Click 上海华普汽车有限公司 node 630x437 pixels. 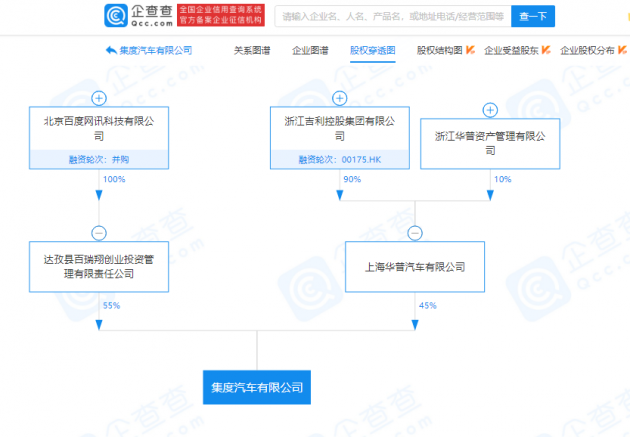click(415, 267)
